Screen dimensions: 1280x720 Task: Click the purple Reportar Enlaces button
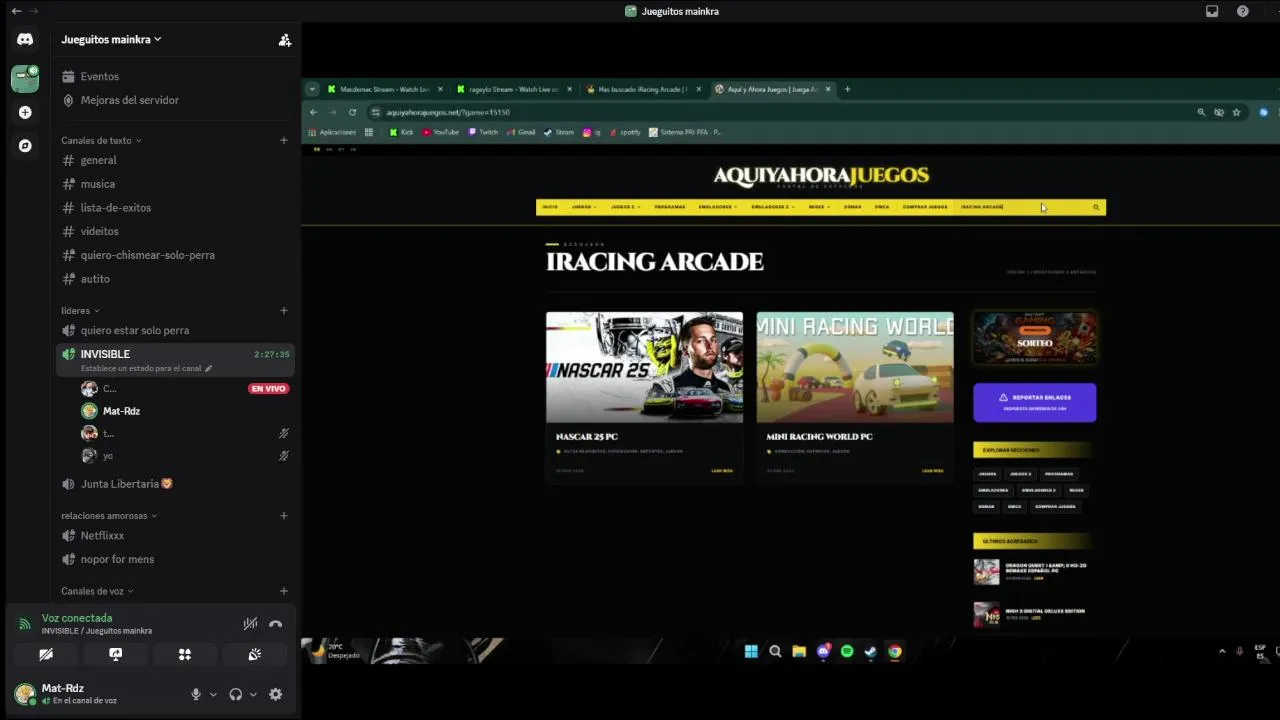tap(1034, 402)
